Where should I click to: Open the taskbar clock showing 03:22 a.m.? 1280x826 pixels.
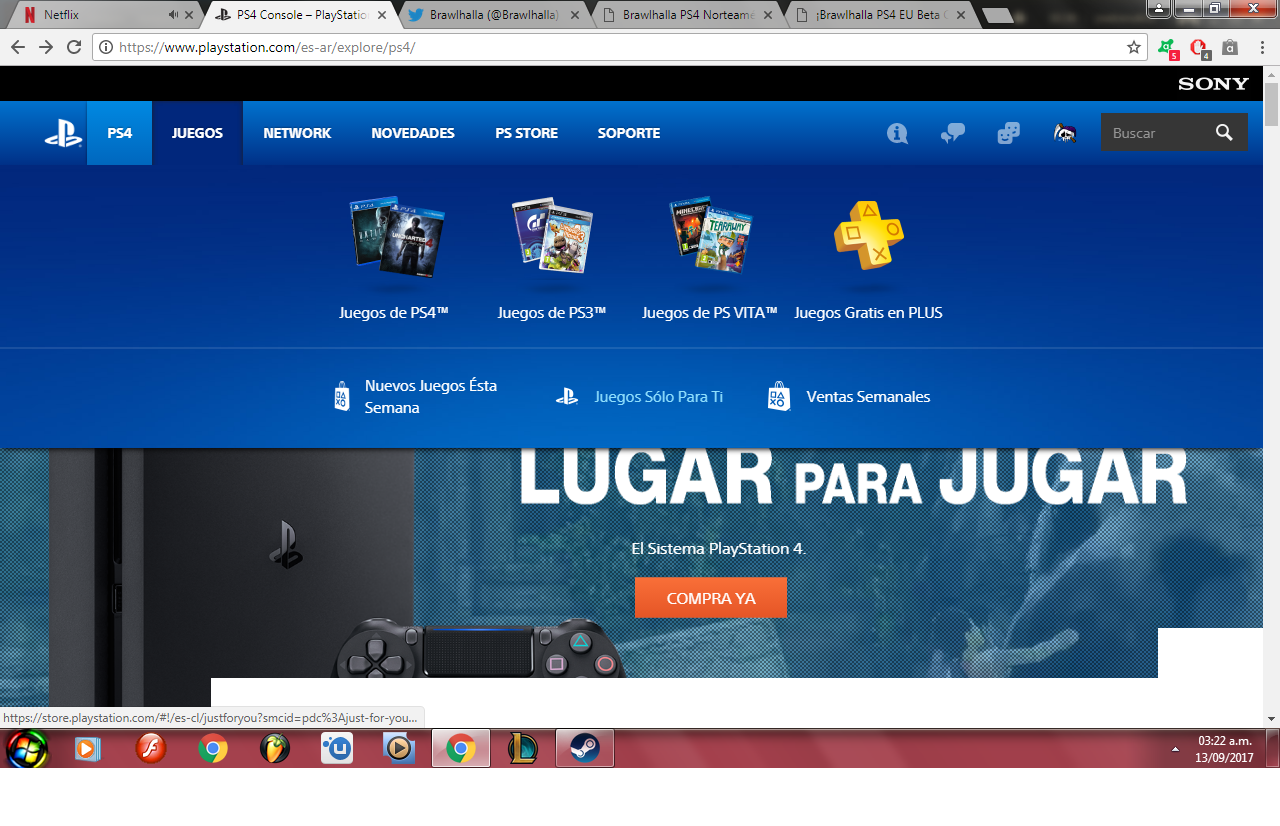pyautogui.click(x=1225, y=749)
